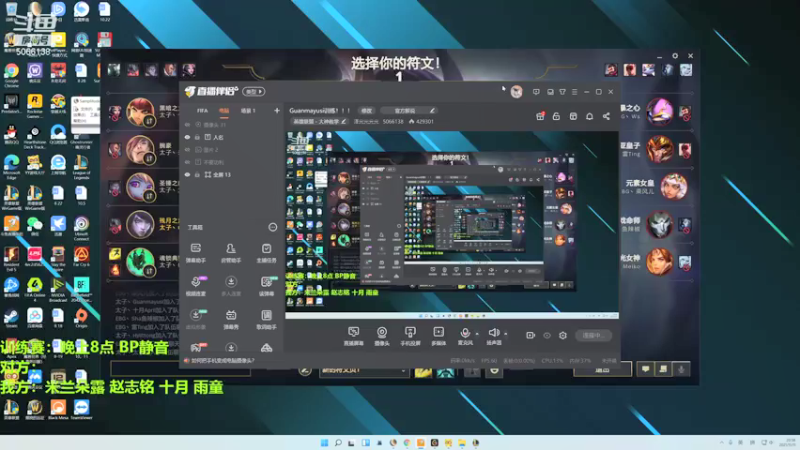
Task: Select the 全屏 13 source row
Action: coord(232,174)
